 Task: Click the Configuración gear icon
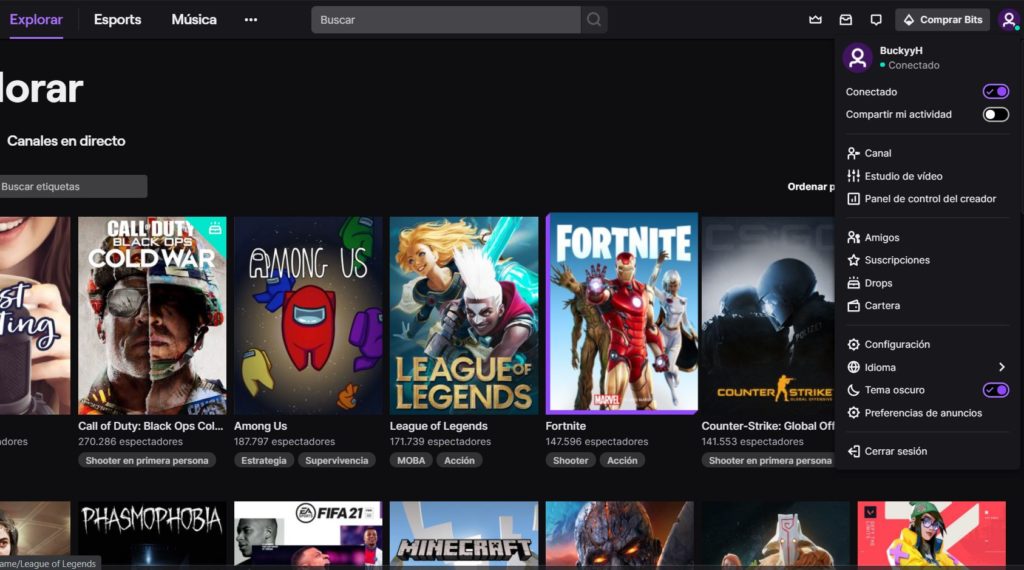pos(853,344)
